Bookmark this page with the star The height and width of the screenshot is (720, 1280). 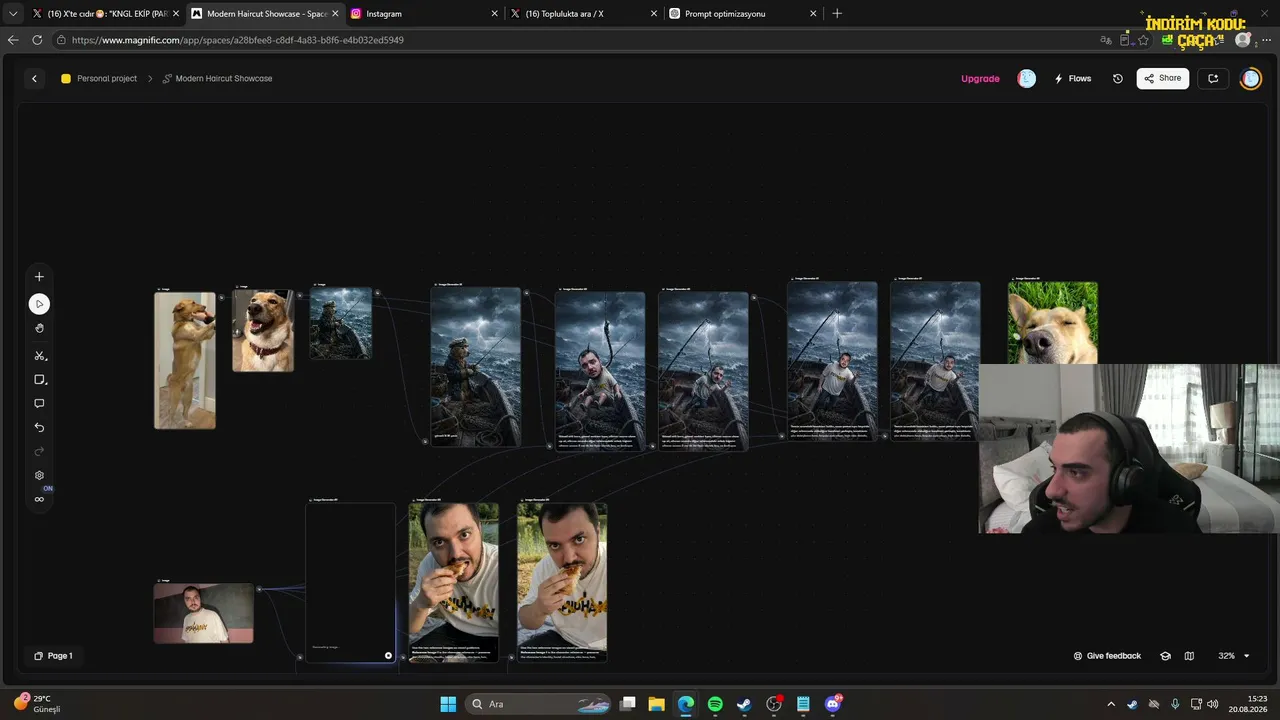click(x=1143, y=40)
